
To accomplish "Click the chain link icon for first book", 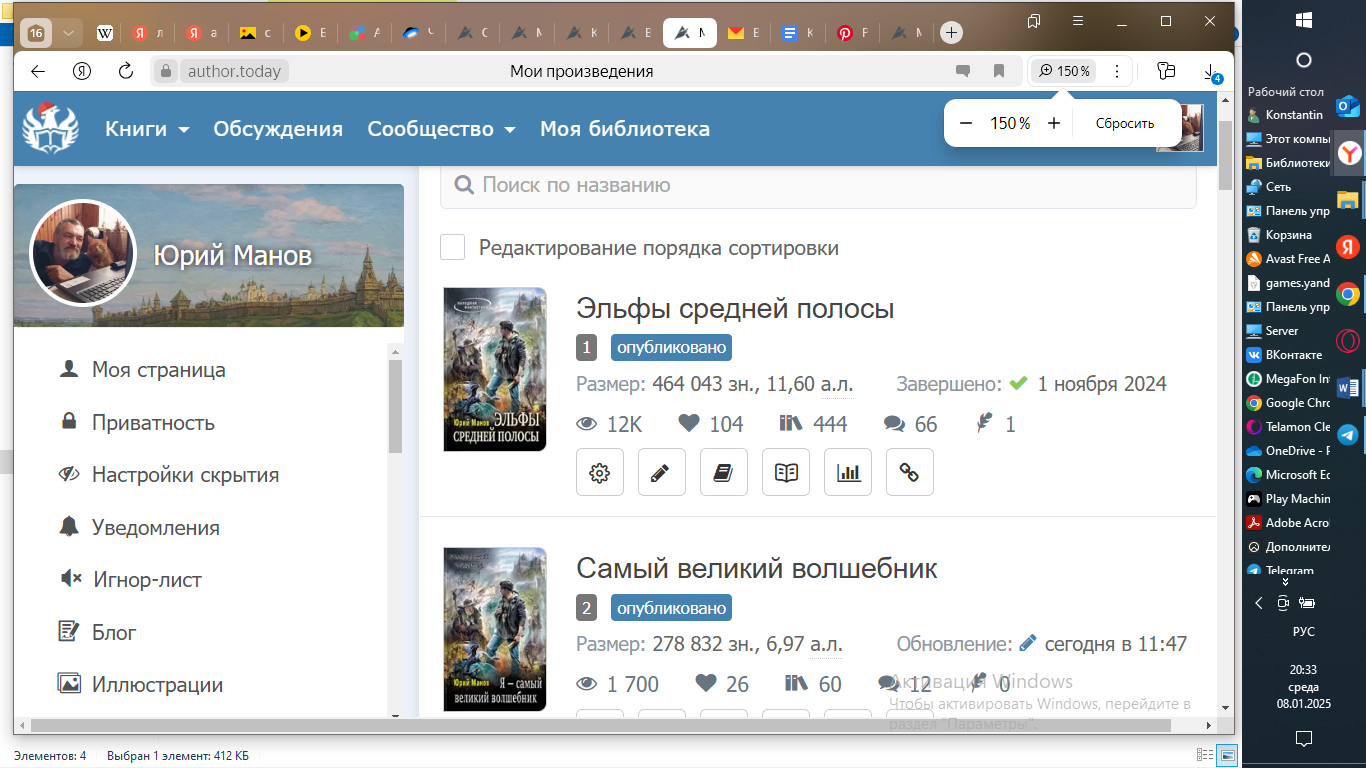I will click(909, 473).
